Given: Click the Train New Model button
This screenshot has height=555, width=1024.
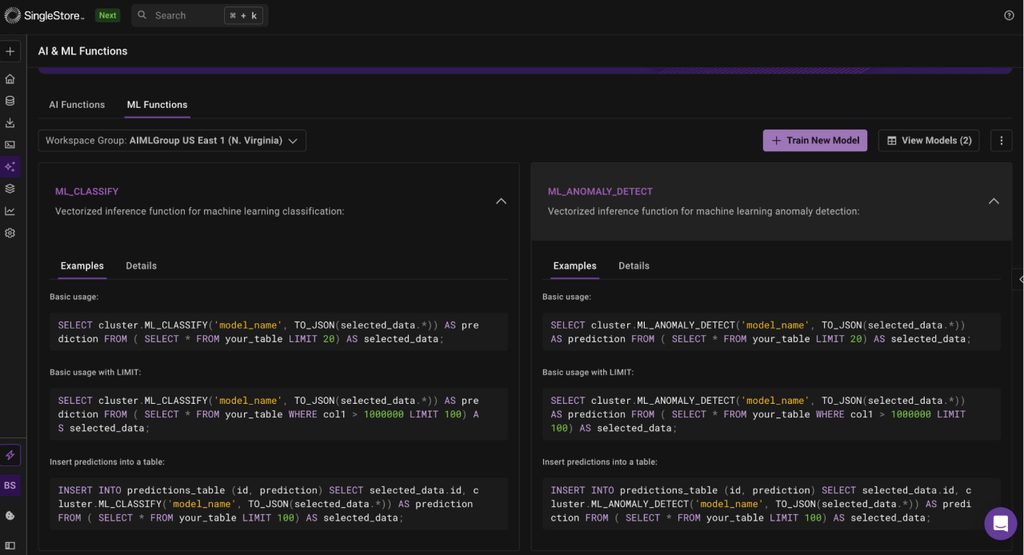Looking at the screenshot, I should pos(815,141).
